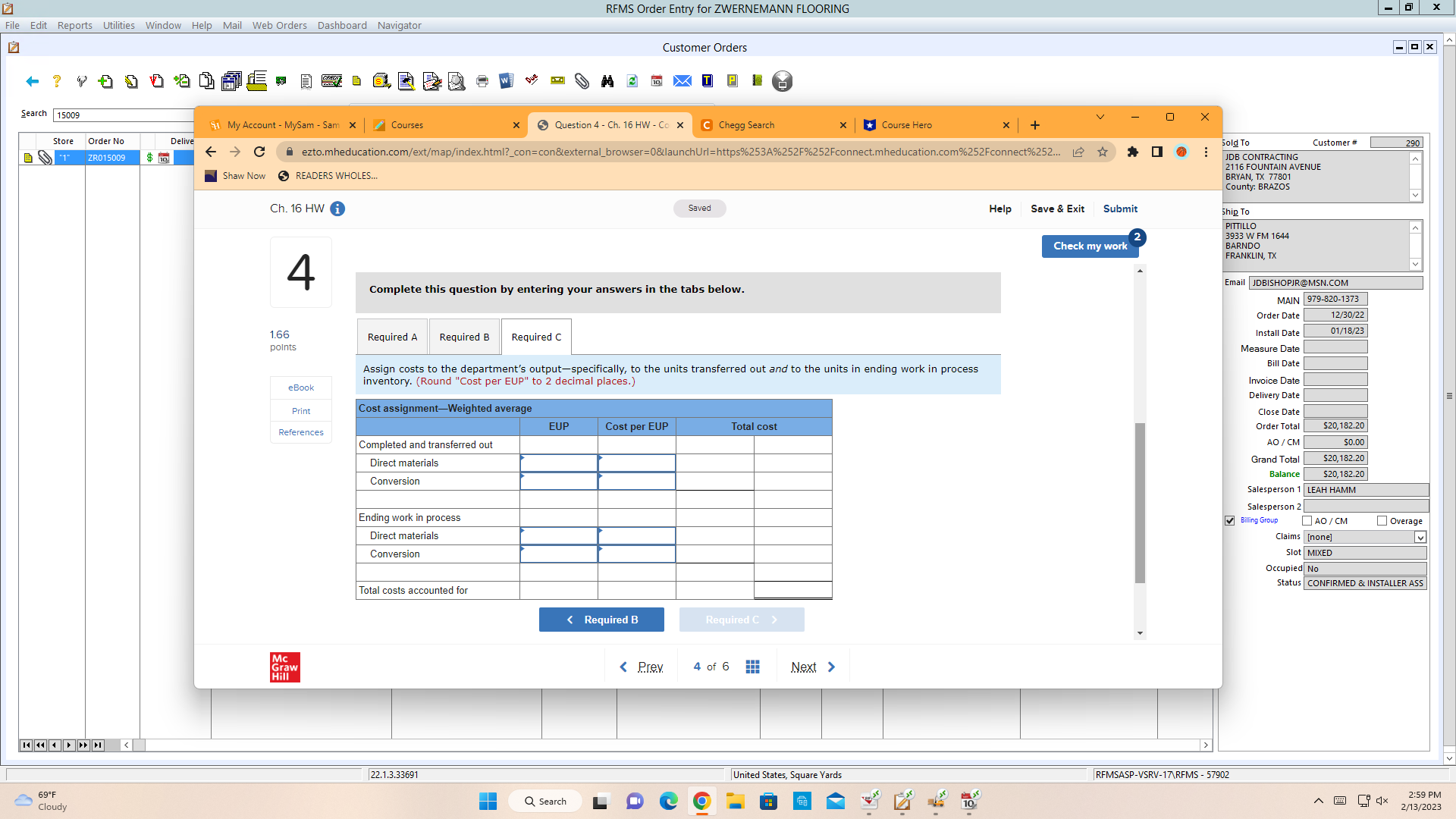Image resolution: width=1456 pixels, height=819 pixels.
Task: Enable the Overage checkbox
Action: [x=1382, y=521]
